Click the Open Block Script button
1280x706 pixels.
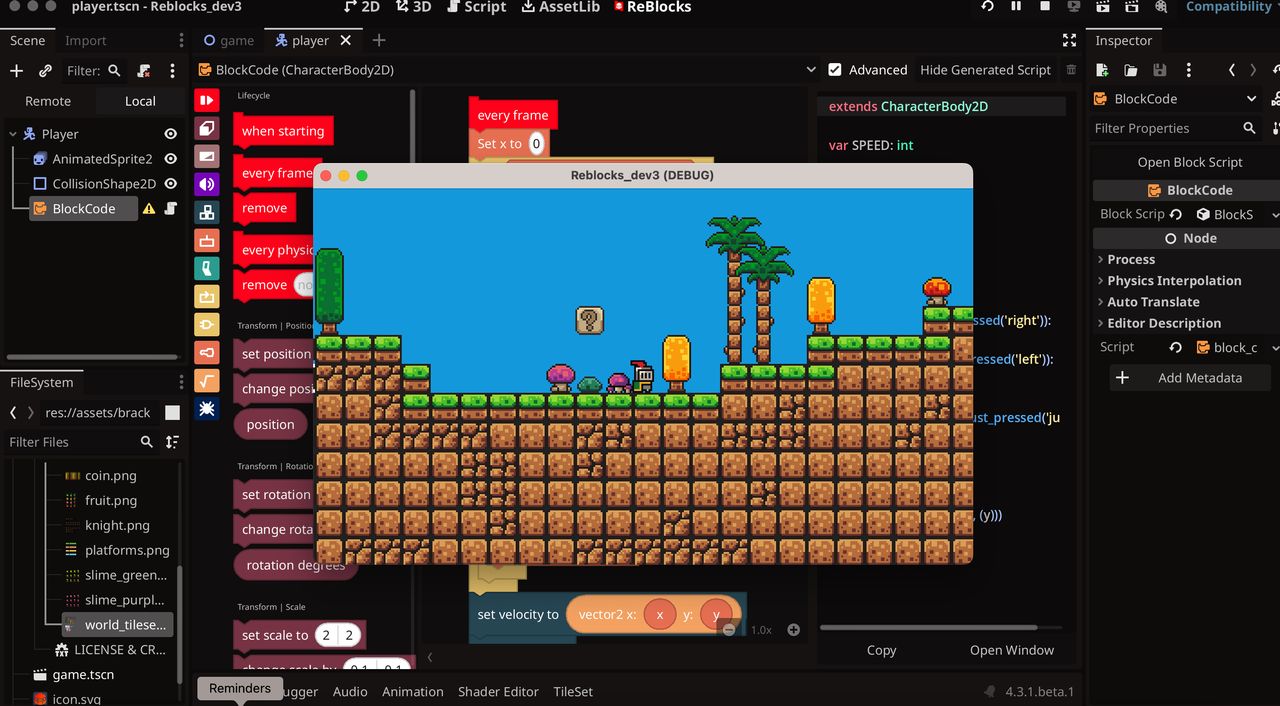(x=1189, y=162)
